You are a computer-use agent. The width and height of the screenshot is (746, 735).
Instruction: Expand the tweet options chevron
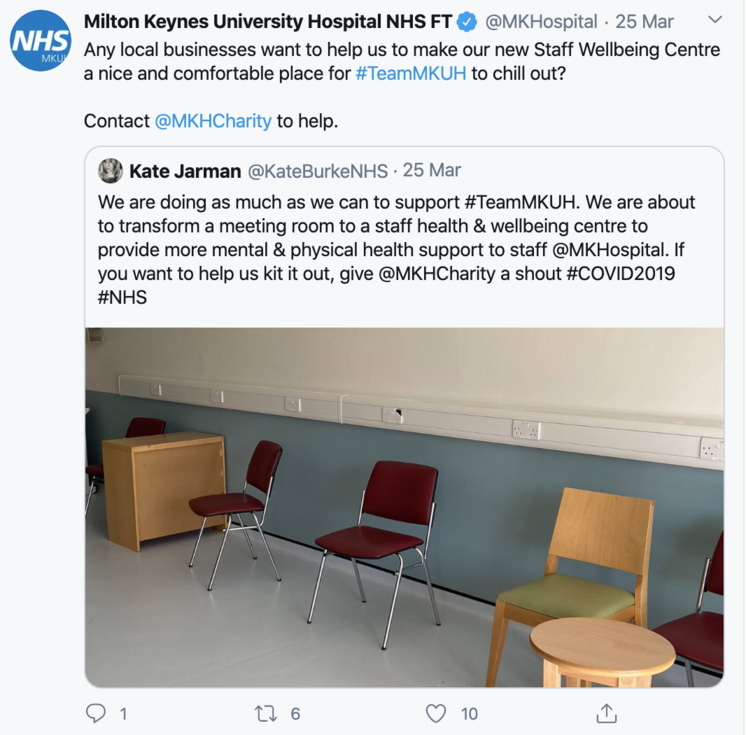pos(715,20)
